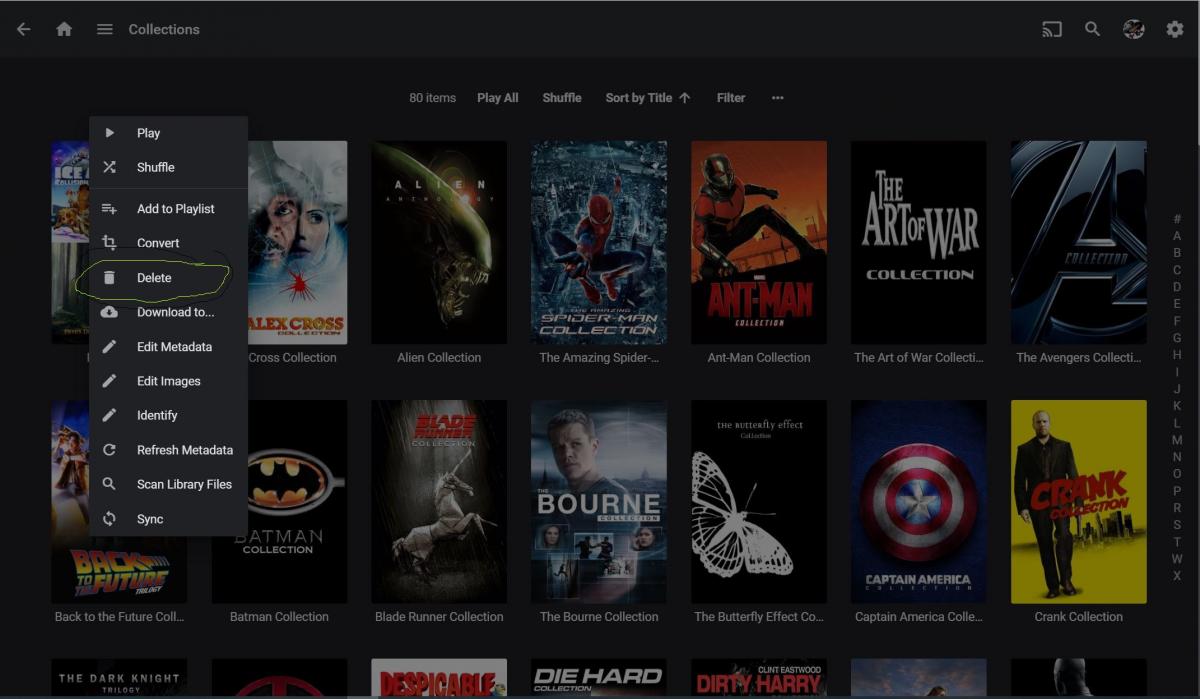Open the Filter options

pyautogui.click(x=731, y=98)
